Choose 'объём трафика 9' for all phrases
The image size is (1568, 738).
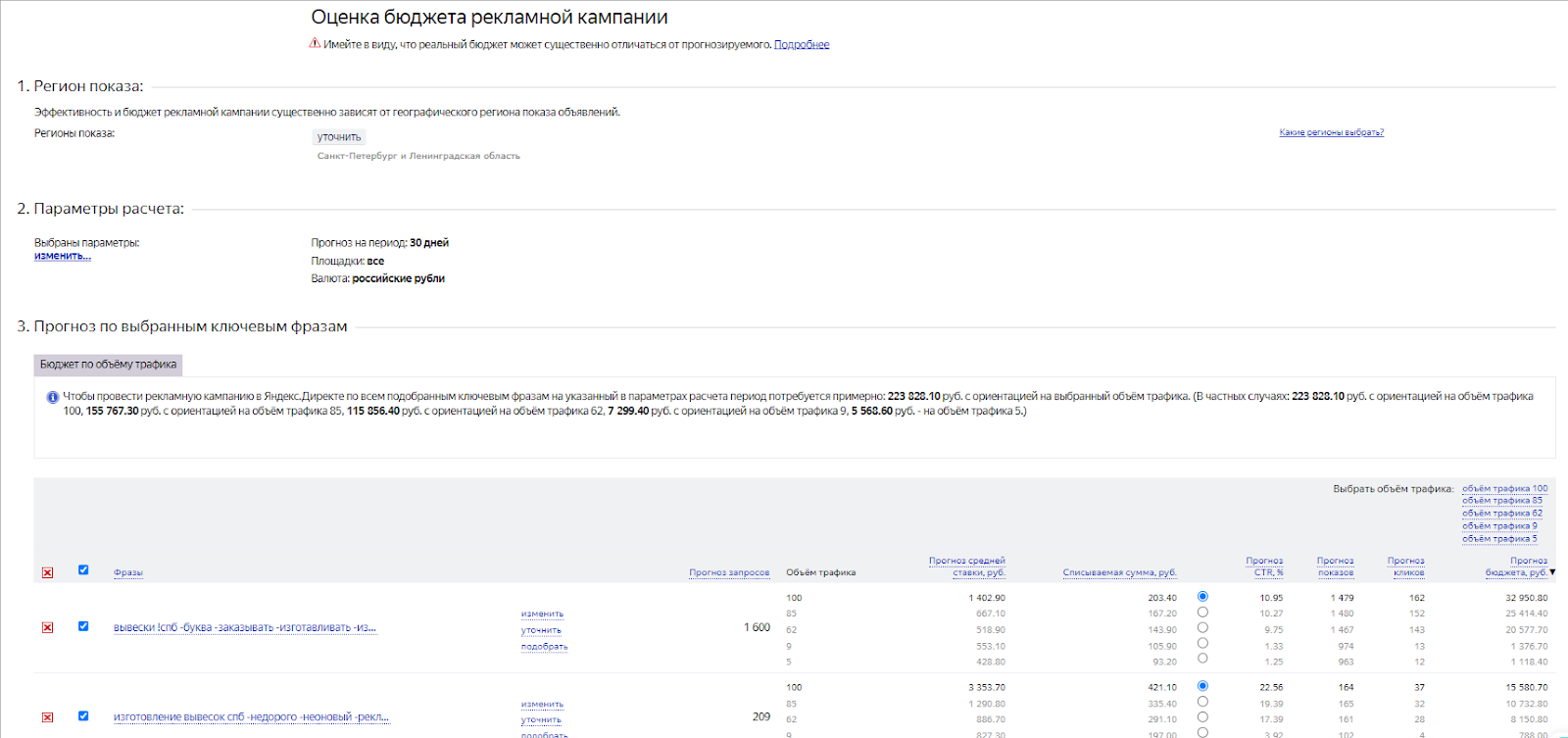(x=1499, y=525)
